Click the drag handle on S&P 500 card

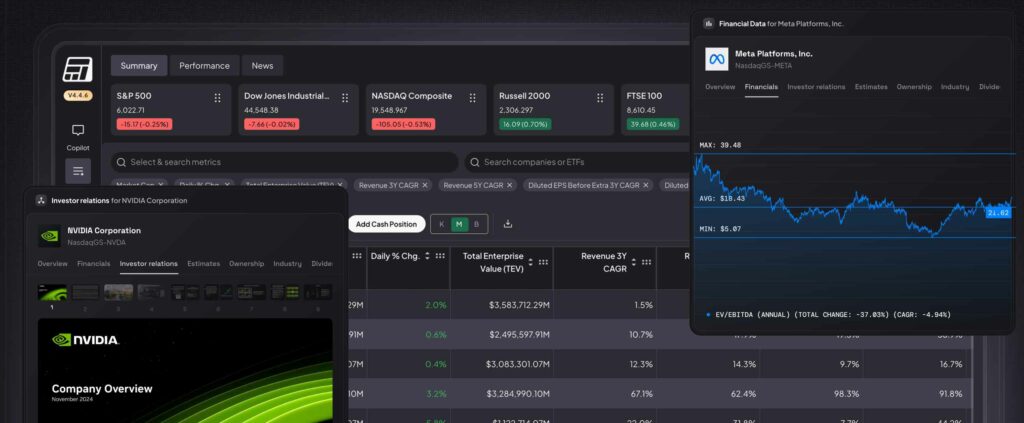click(217, 97)
